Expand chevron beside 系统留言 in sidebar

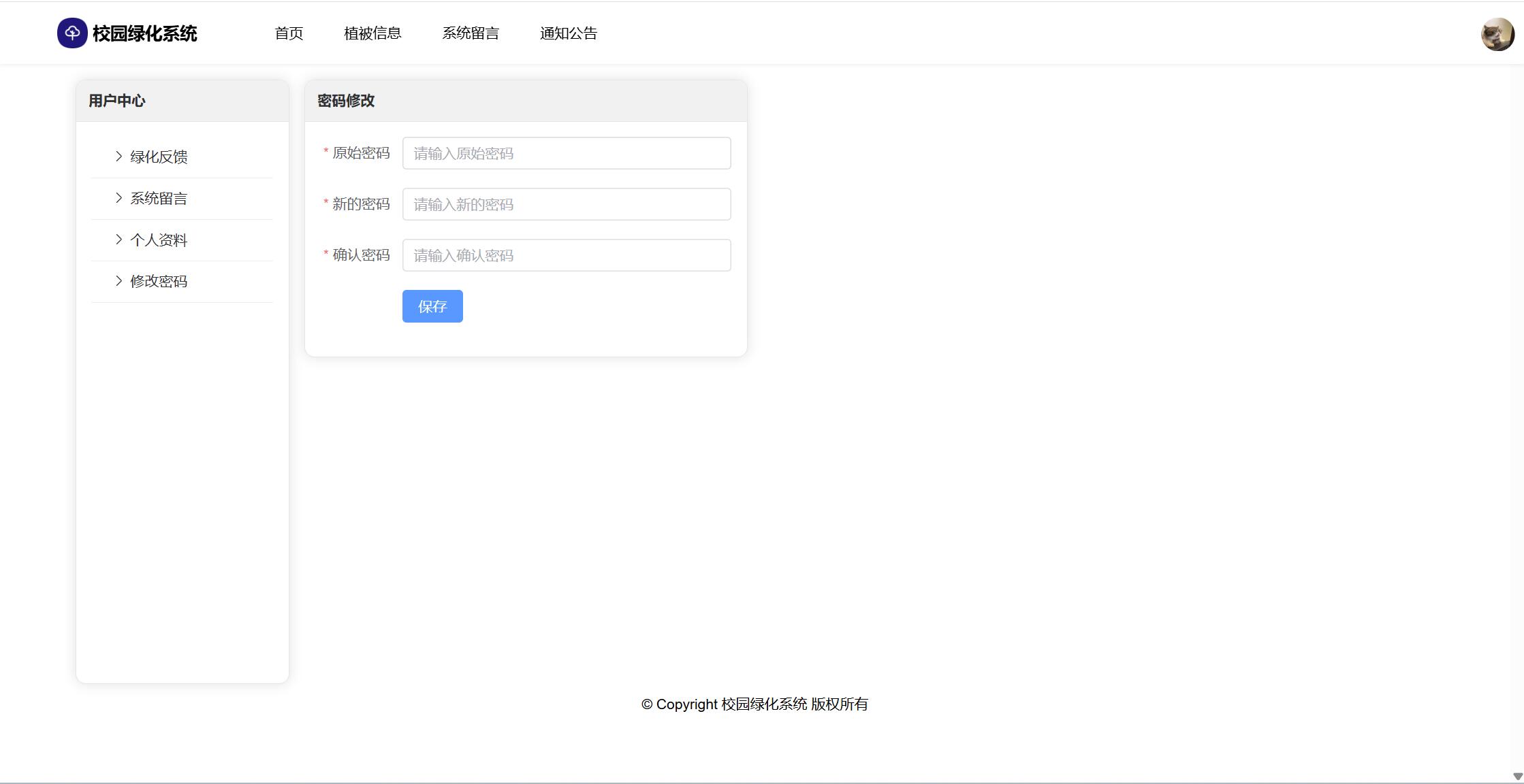click(118, 198)
